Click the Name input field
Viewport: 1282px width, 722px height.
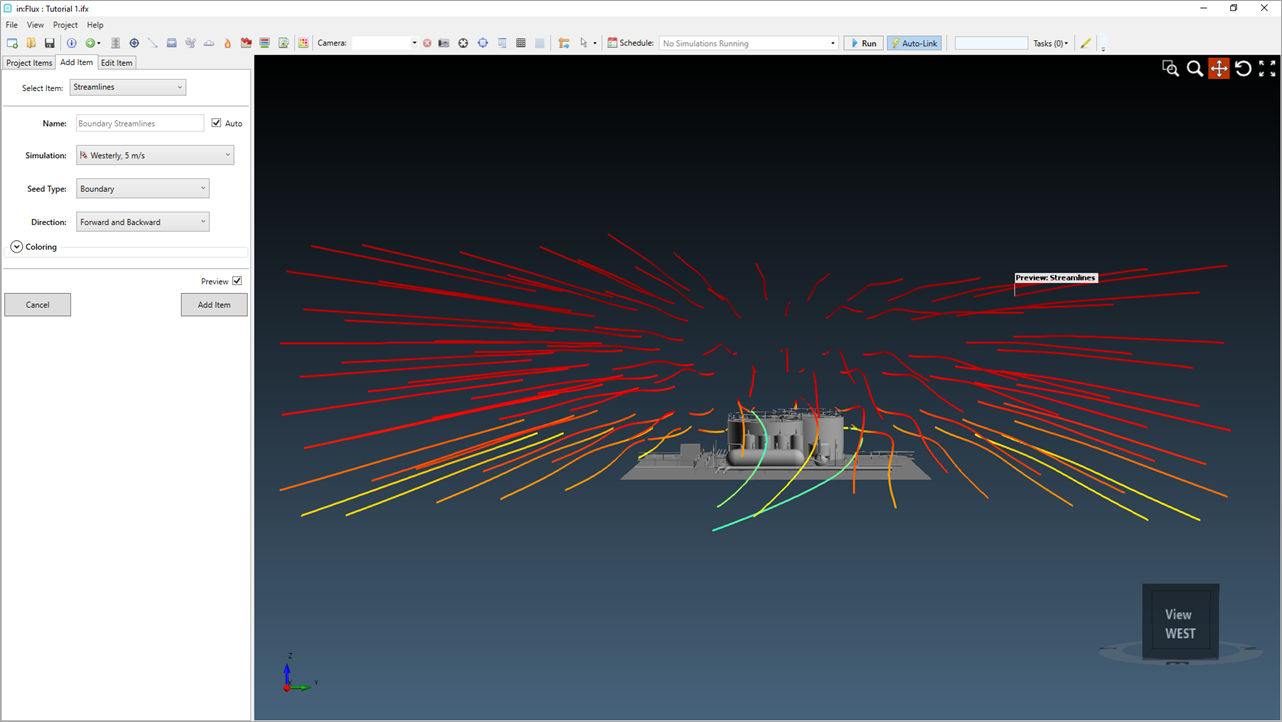click(x=140, y=123)
